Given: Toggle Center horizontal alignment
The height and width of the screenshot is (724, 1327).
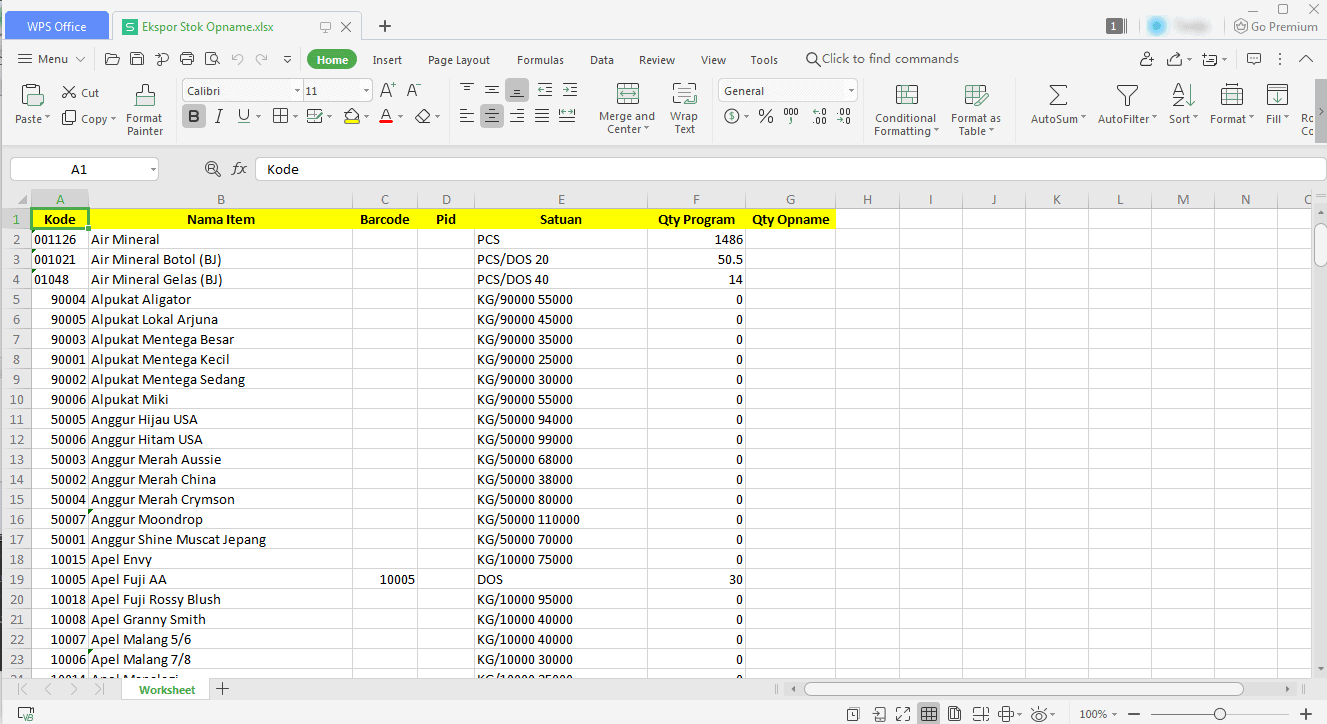Looking at the screenshot, I should [x=492, y=116].
